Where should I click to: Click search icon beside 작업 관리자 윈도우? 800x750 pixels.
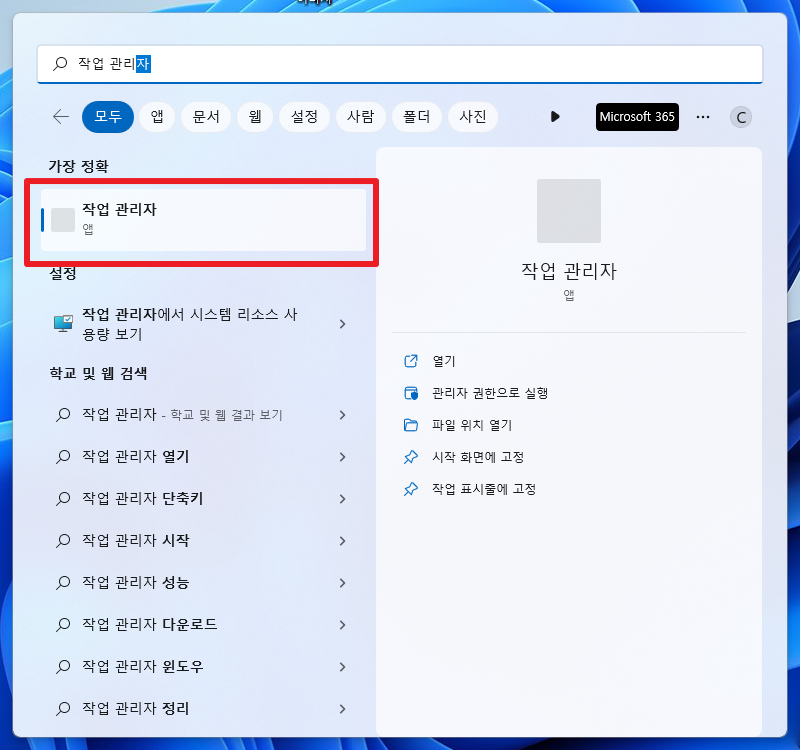[63, 666]
